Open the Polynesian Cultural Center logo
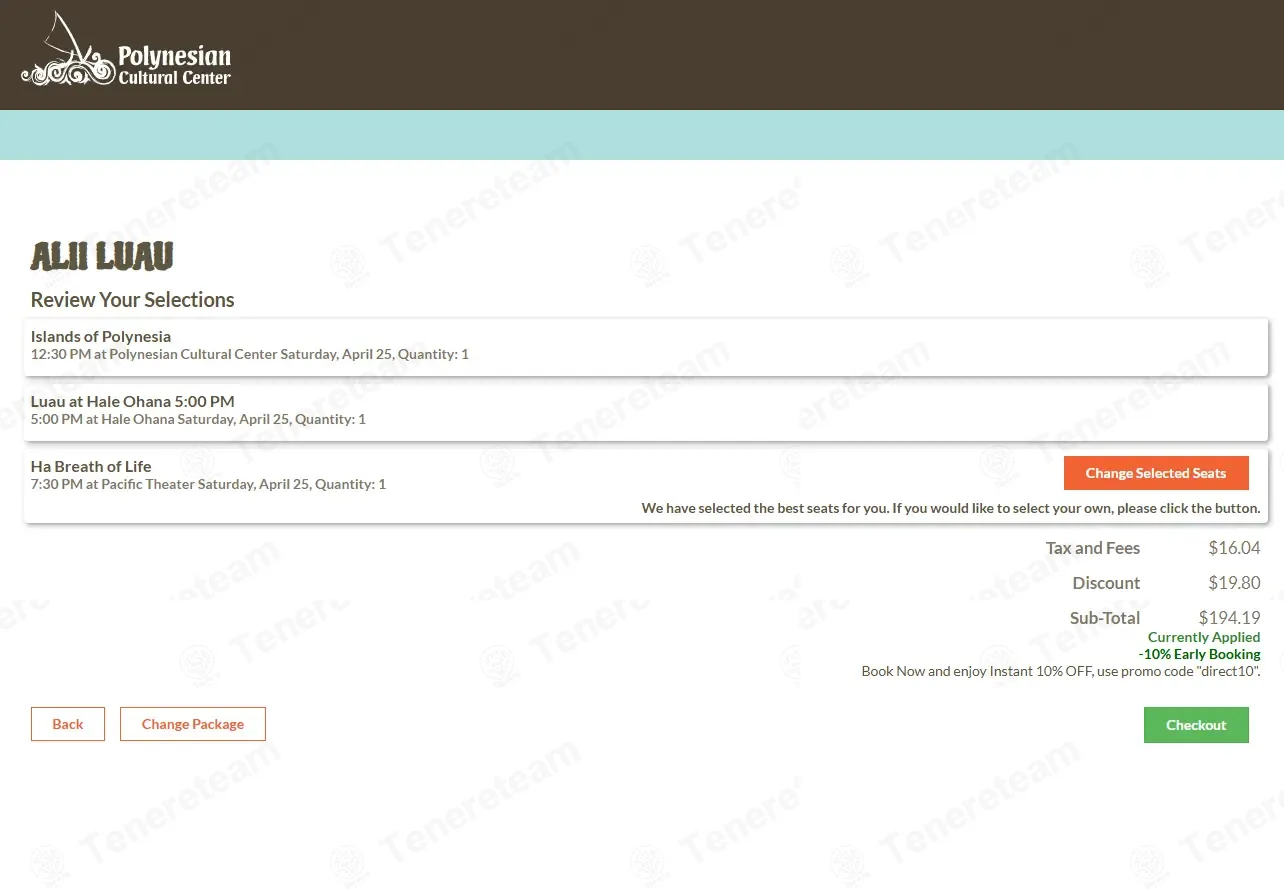Screen dimensions: 1284x889 tap(126, 50)
